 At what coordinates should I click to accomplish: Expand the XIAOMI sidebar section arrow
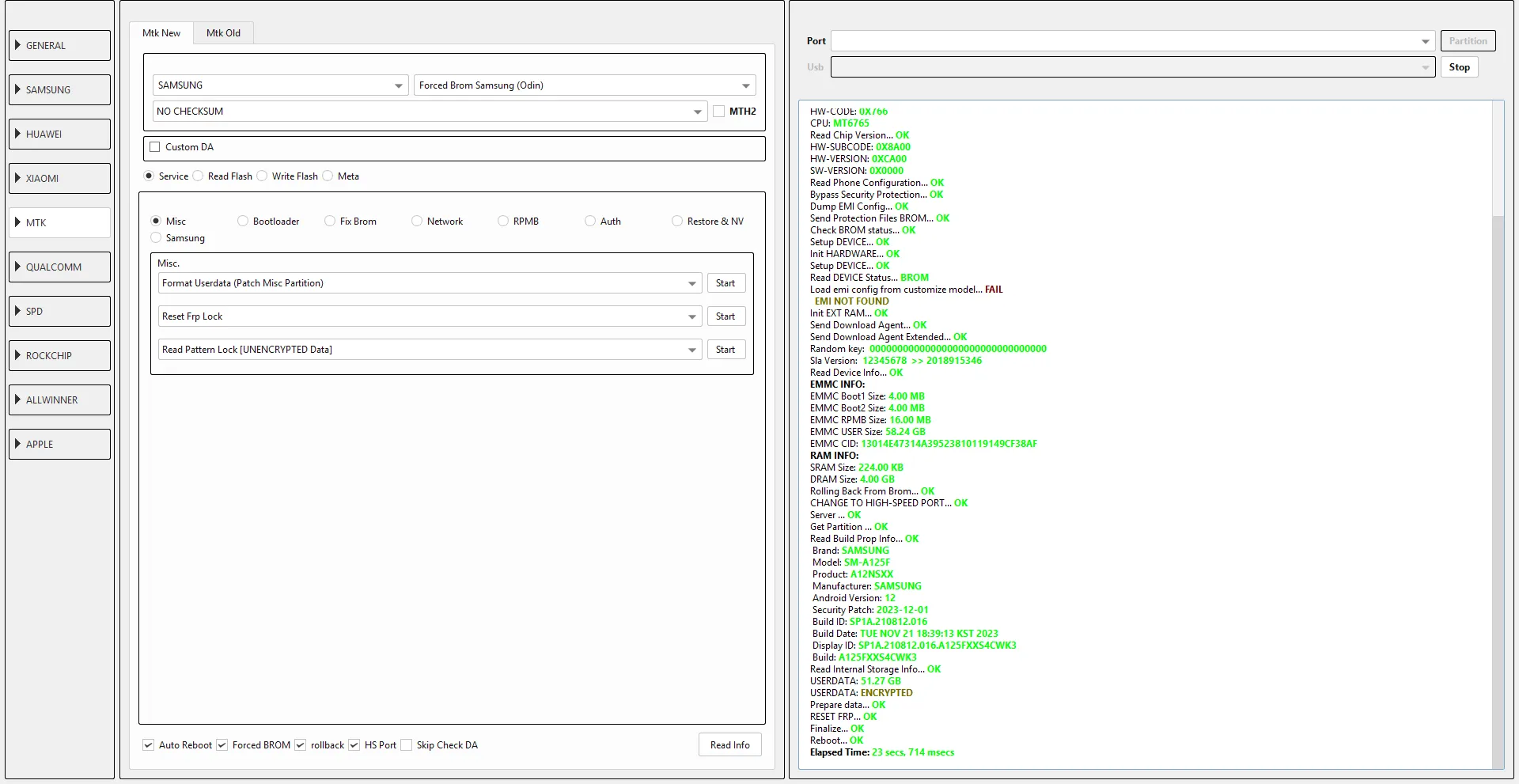[17, 178]
